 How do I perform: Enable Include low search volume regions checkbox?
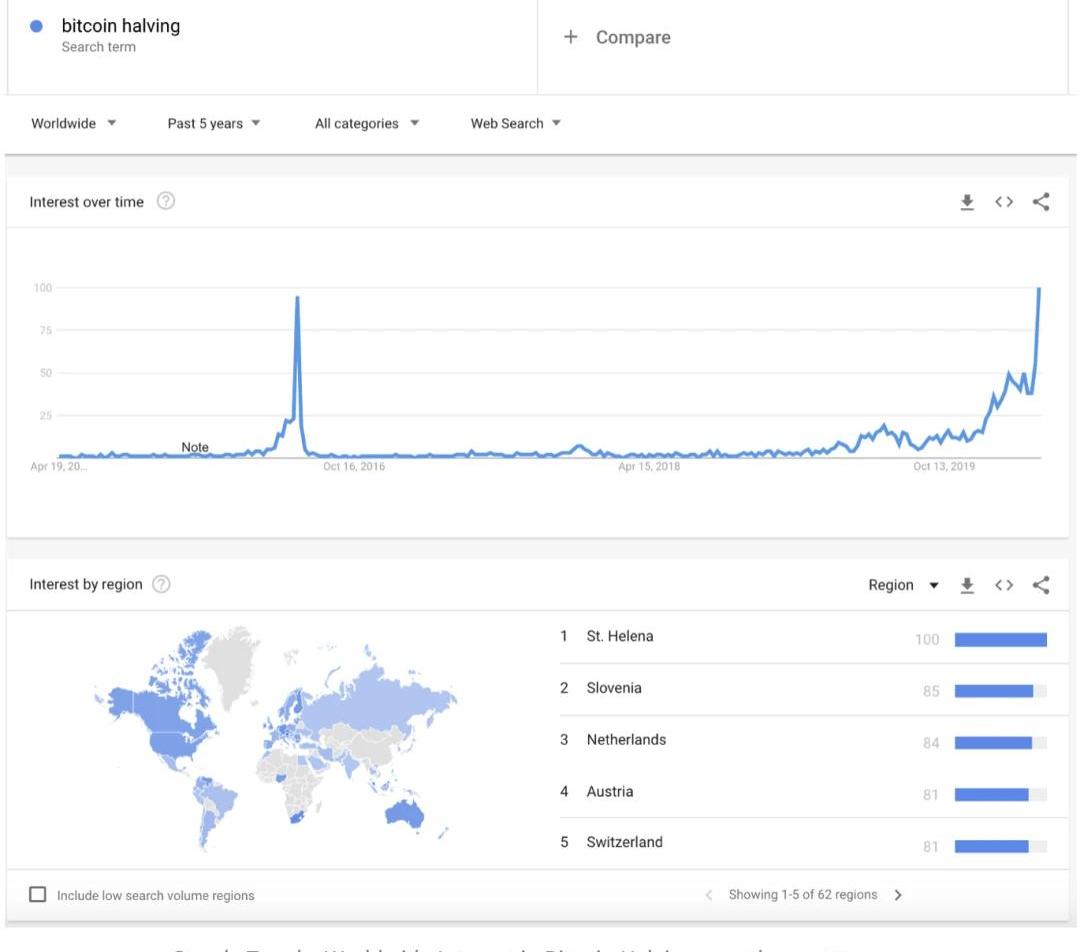pos(38,894)
